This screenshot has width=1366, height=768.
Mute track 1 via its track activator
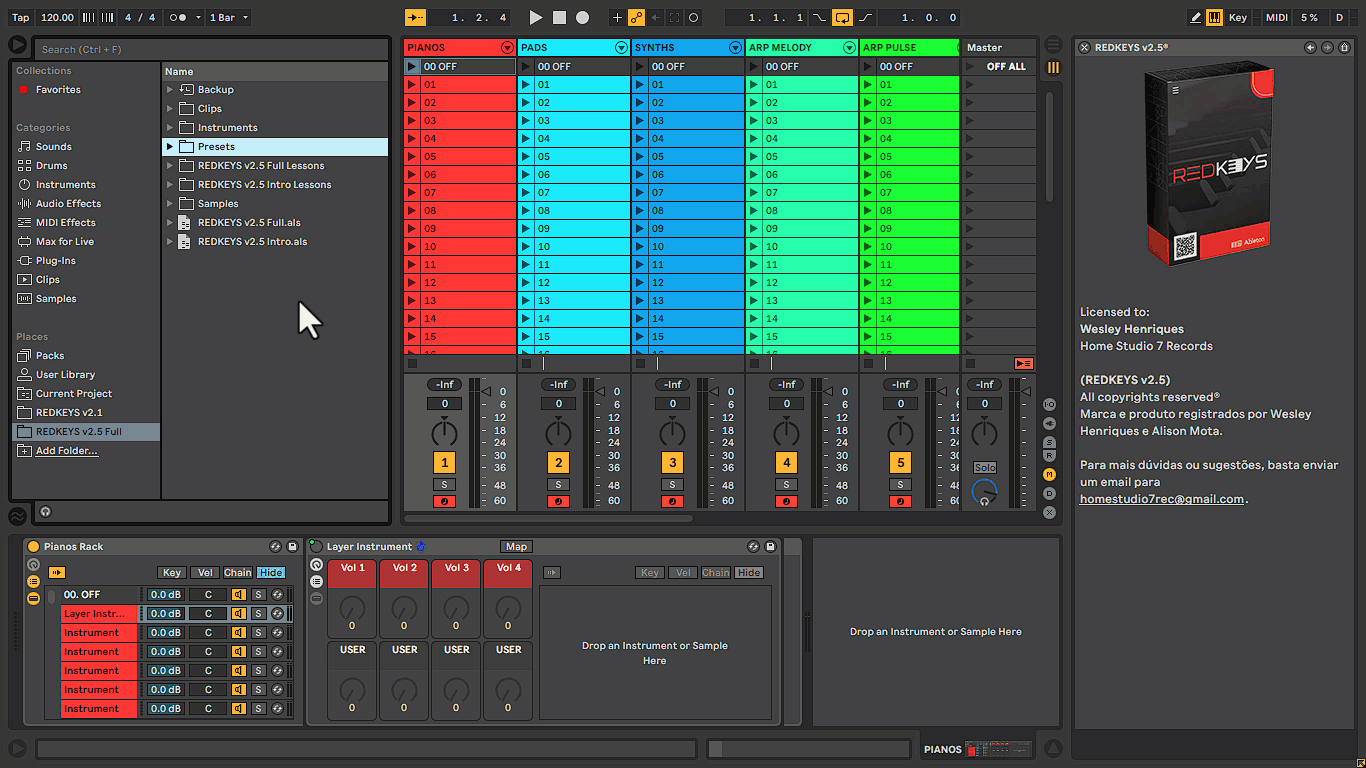444,463
